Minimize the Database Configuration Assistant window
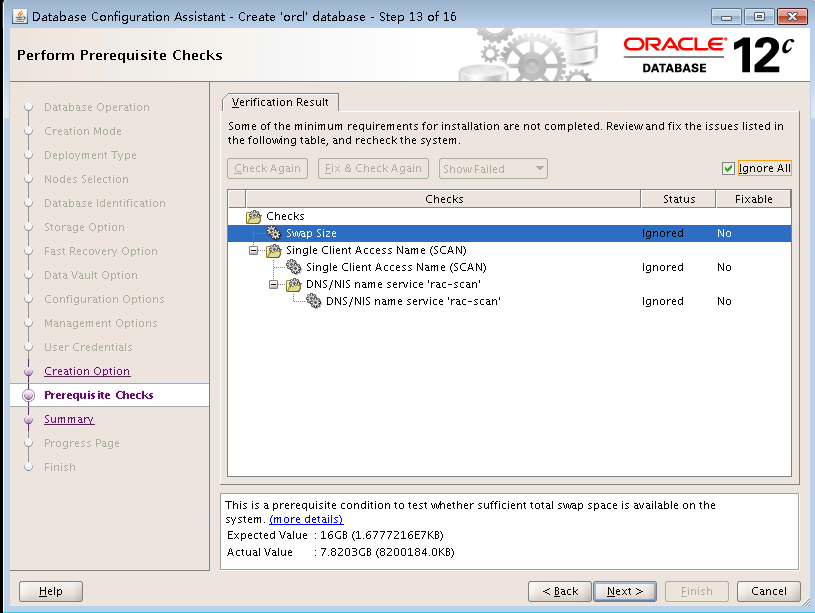 726,17
